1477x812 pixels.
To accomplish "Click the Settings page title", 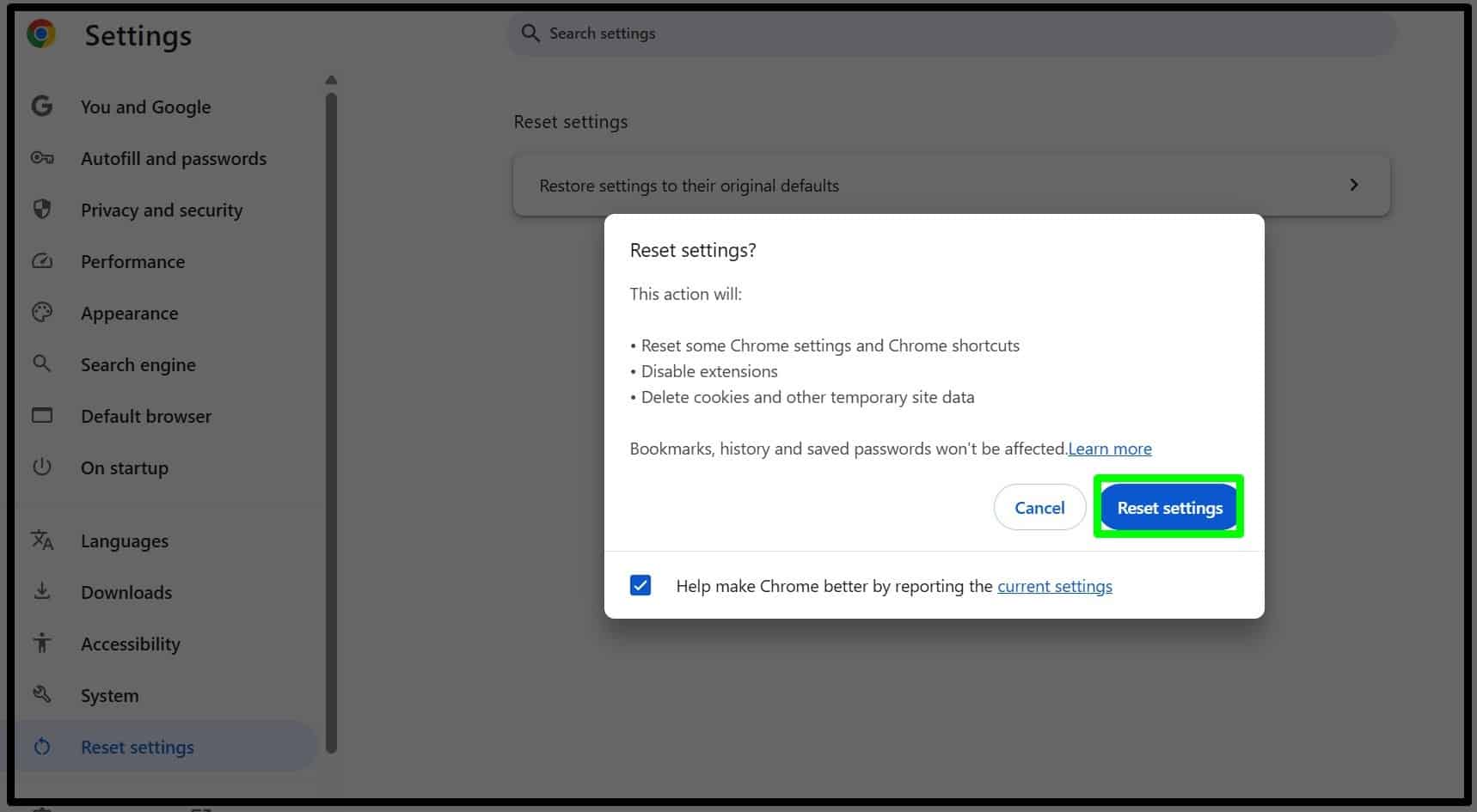I will tap(138, 35).
